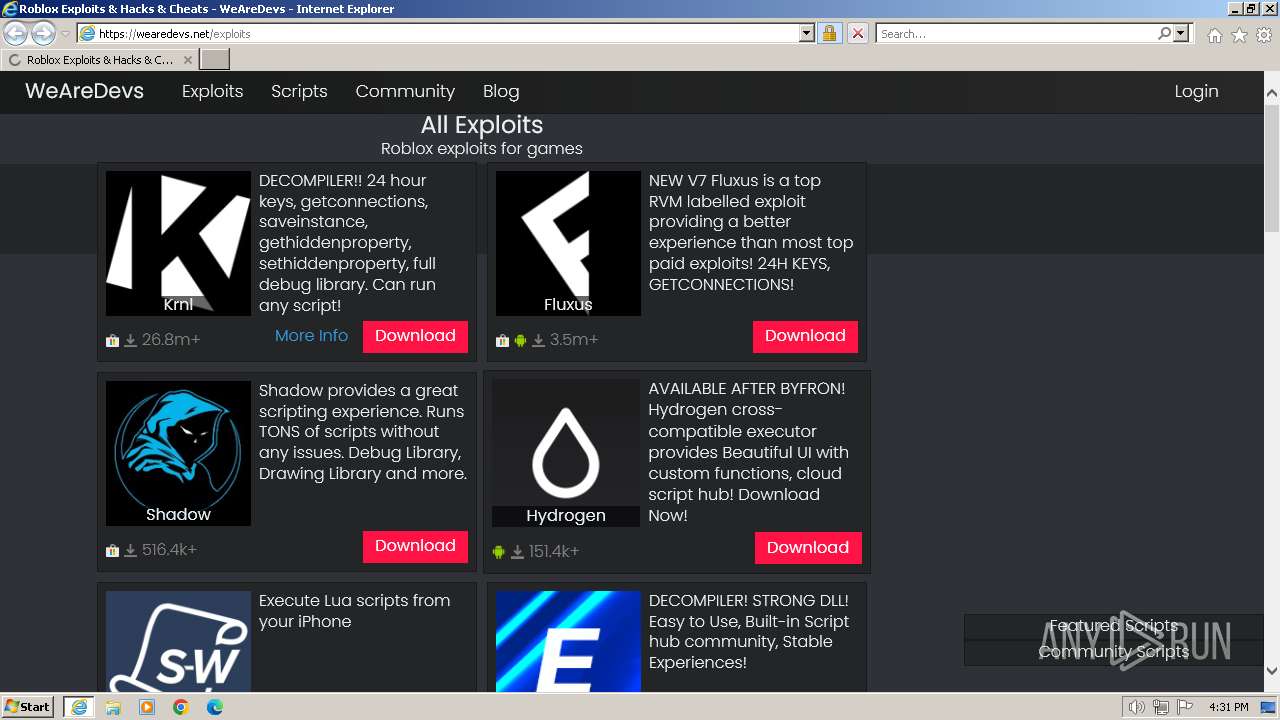Click the magnifier search icon
1280x720 pixels.
point(1164,33)
